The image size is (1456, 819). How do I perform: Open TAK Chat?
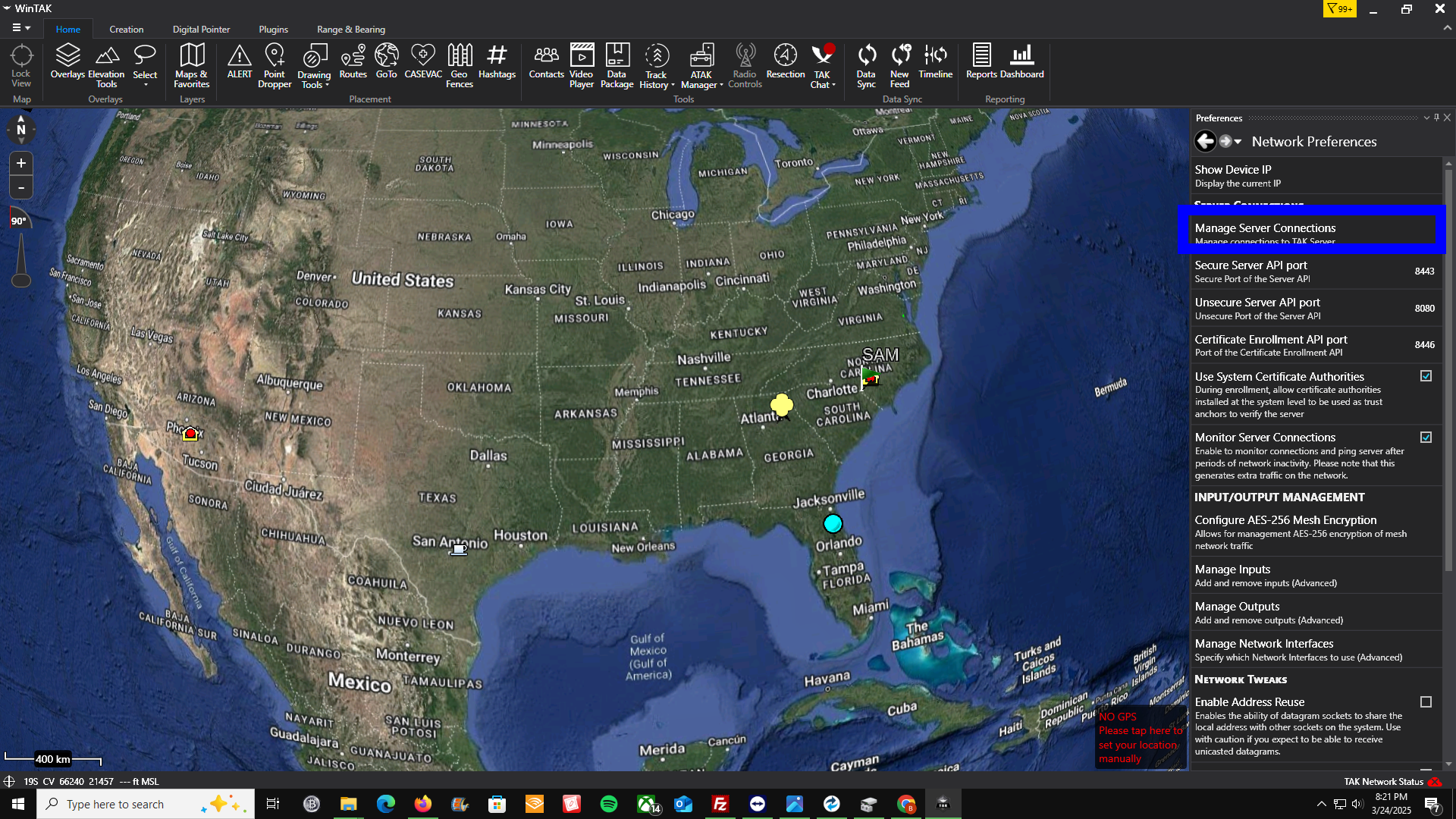coord(823,66)
